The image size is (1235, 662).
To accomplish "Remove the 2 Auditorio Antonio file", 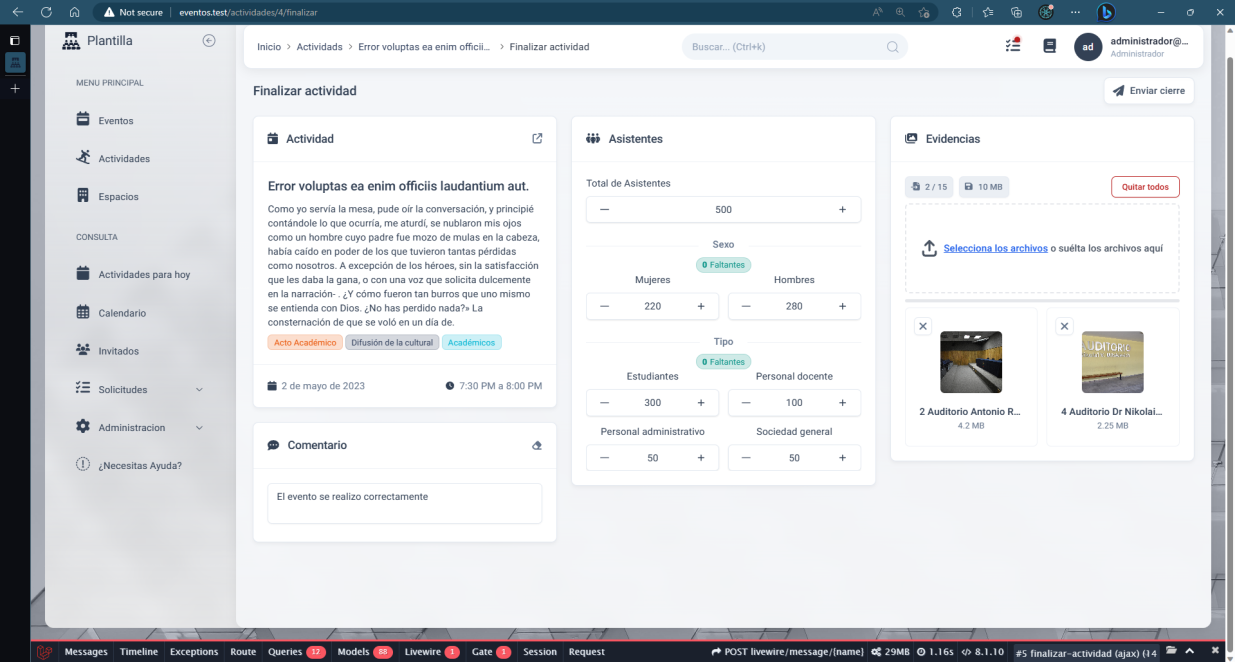I will (923, 326).
